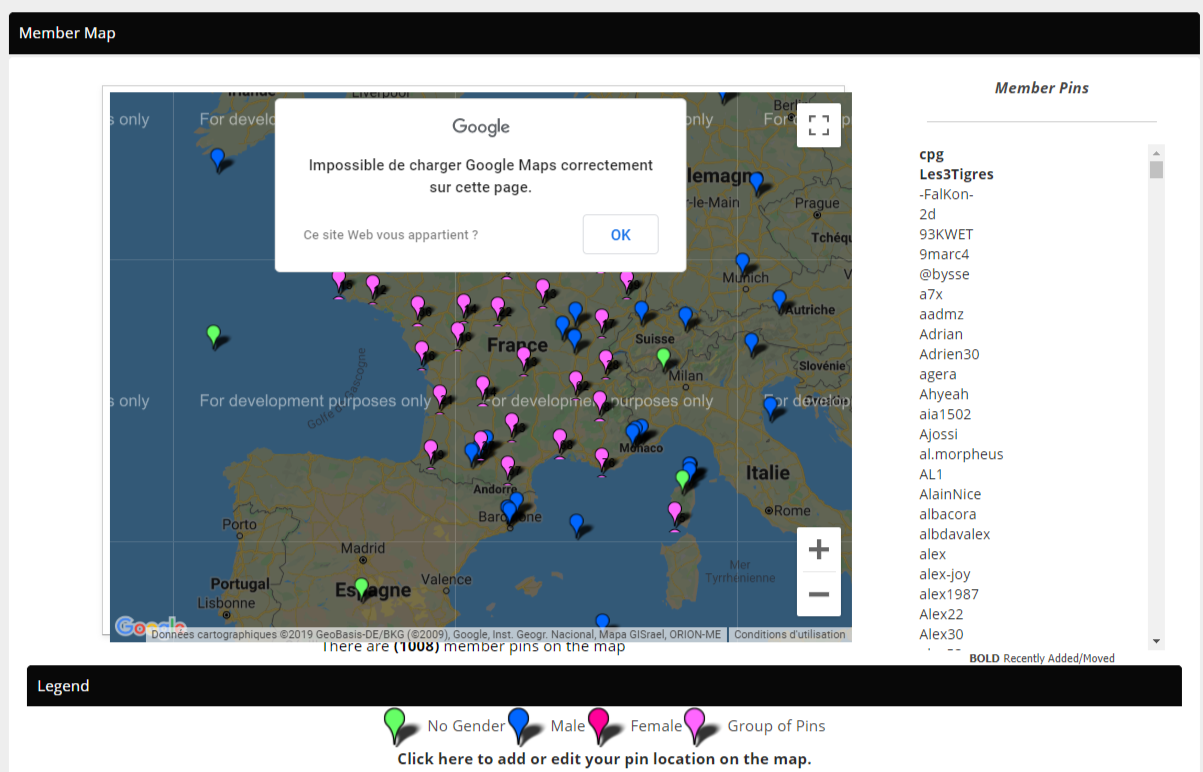Select member agera in list
The height and width of the screenshot is (772, 1203).
click(938, 374)
